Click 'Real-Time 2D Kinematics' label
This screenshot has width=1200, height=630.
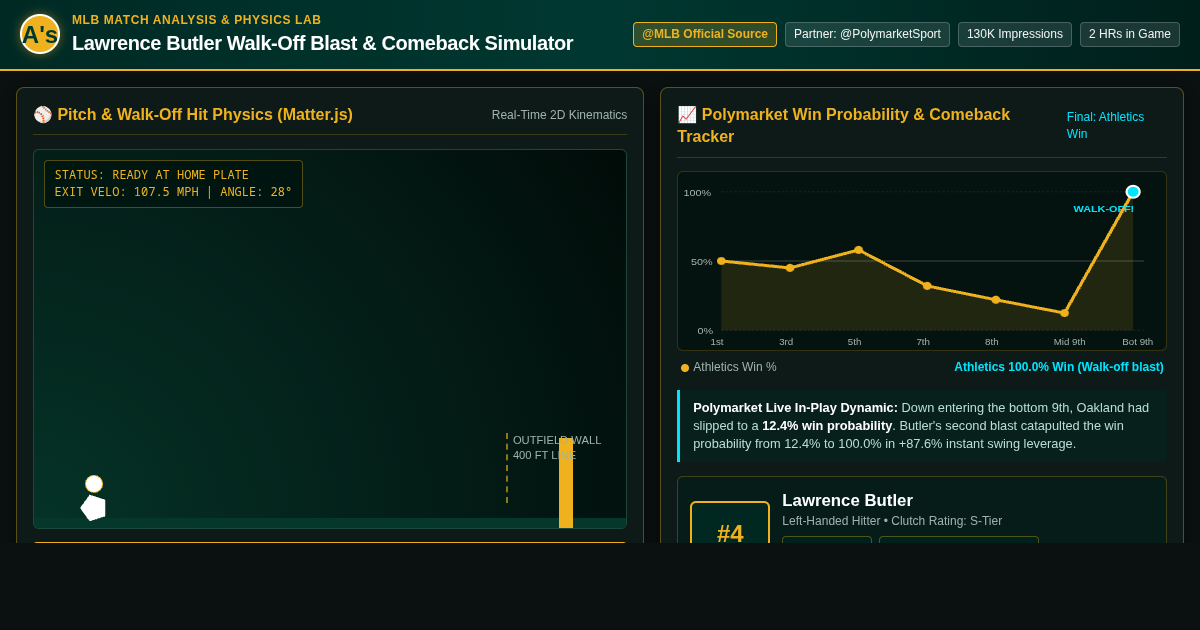tap(559, 115)
